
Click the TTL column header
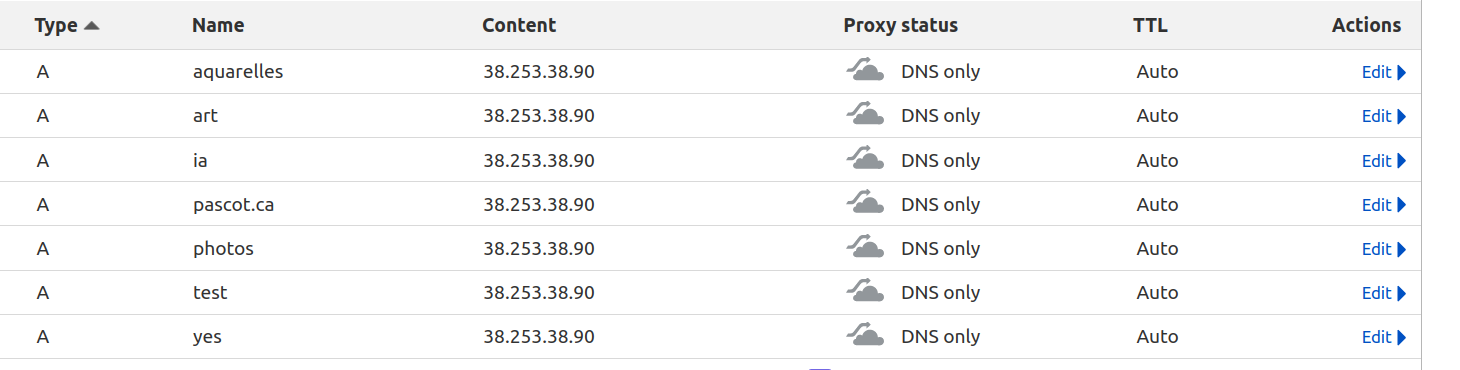(1150, 26)
